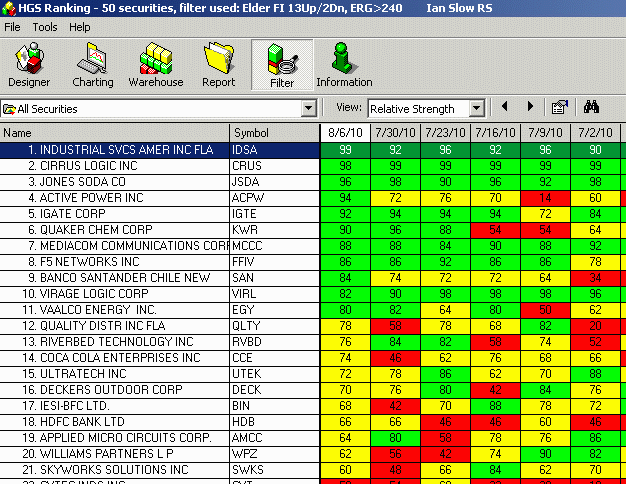Open the Report tool
This screenshot has width=626, height=484.
218,65
